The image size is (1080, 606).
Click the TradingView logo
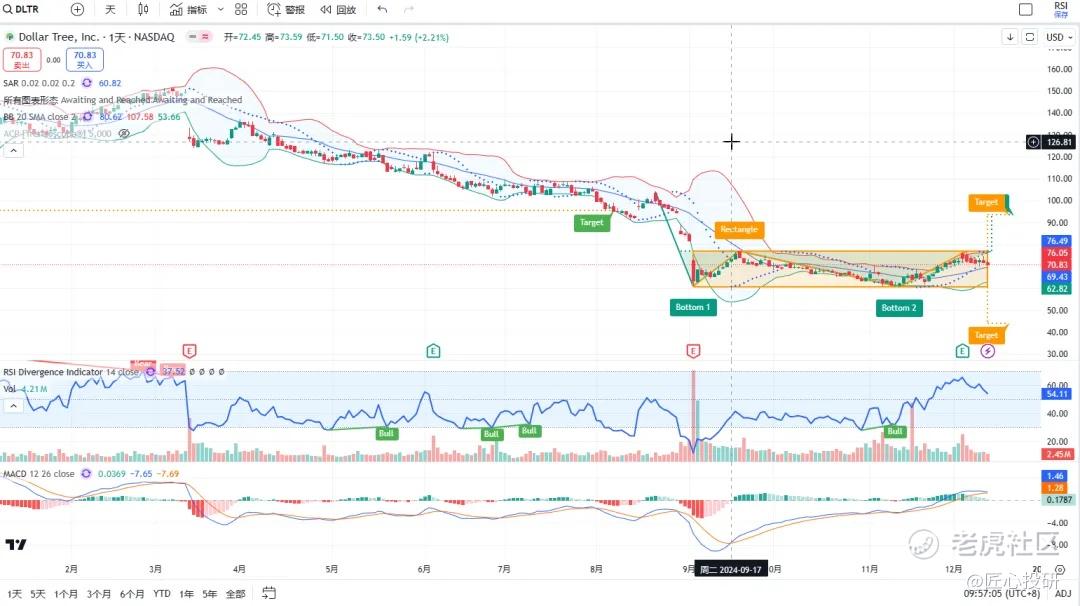[16, 544]
